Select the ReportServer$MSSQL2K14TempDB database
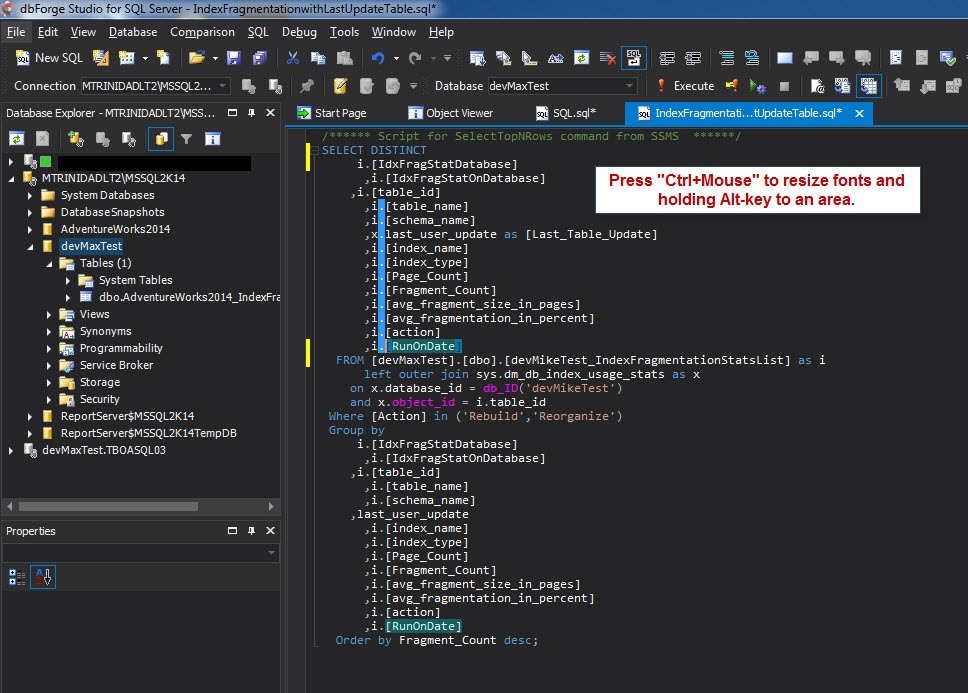This screenshot has width=968, height=693. coord(148,433)
